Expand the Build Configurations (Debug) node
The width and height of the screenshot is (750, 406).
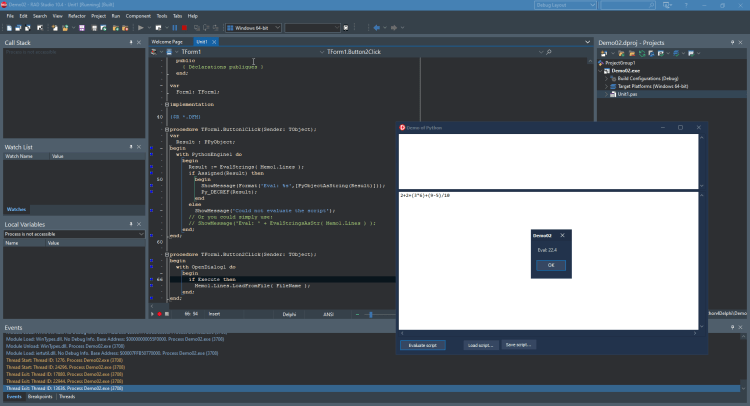pyautogui.click(x=607, y=78)
